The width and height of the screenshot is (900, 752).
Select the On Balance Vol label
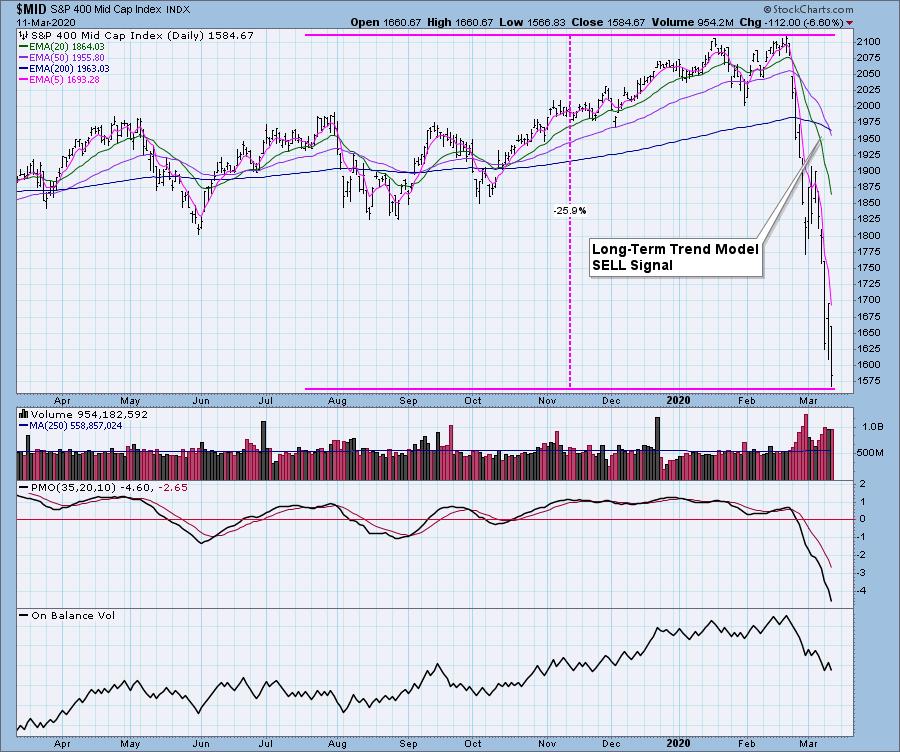point(73,615)
